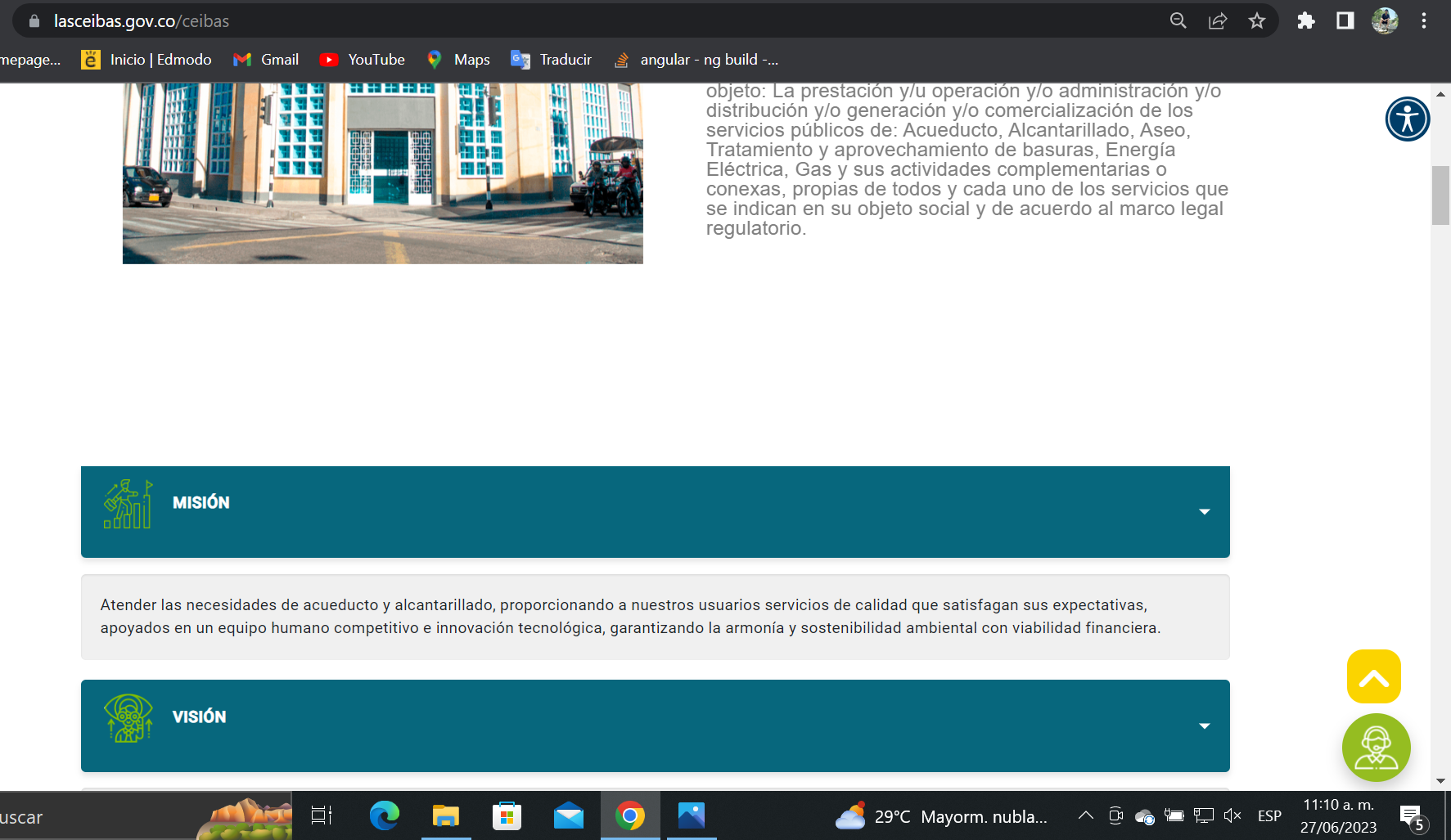This screenshot has width=1451, height=840.
Task: Open the Traducir bookmark
Action: [551, 60]
